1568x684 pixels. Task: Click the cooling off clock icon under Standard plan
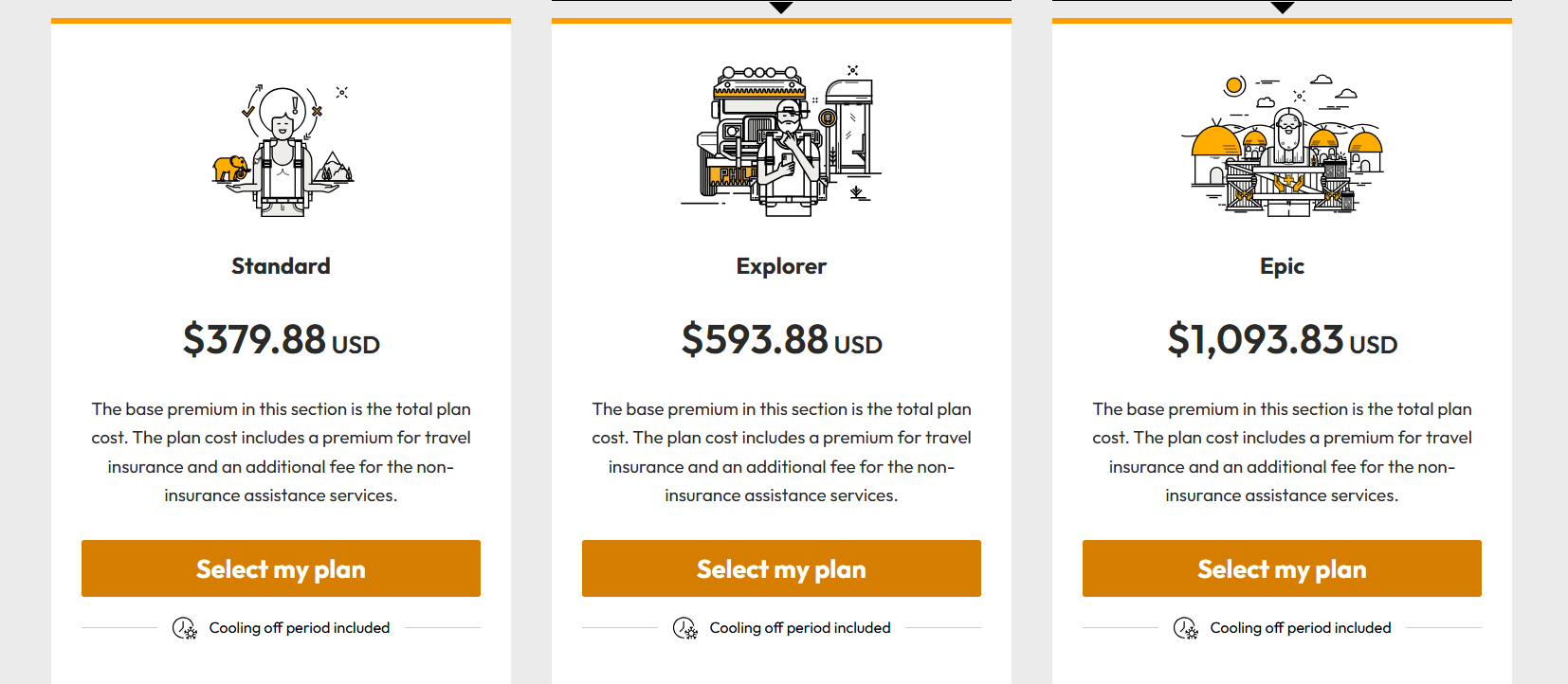click(184, 626)
